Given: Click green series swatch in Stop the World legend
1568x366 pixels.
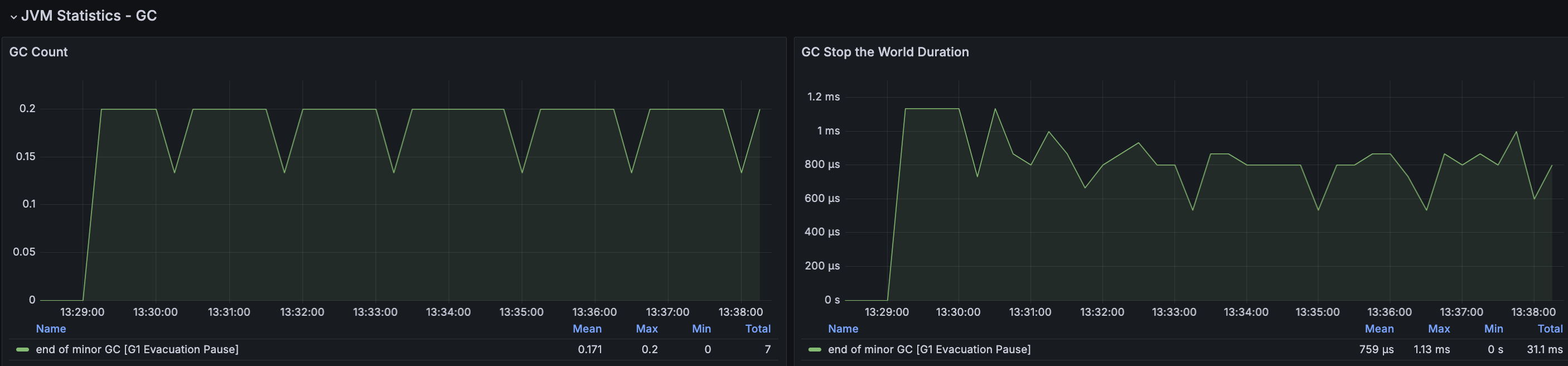Looking at the screenshot, I should pos(815,350).
